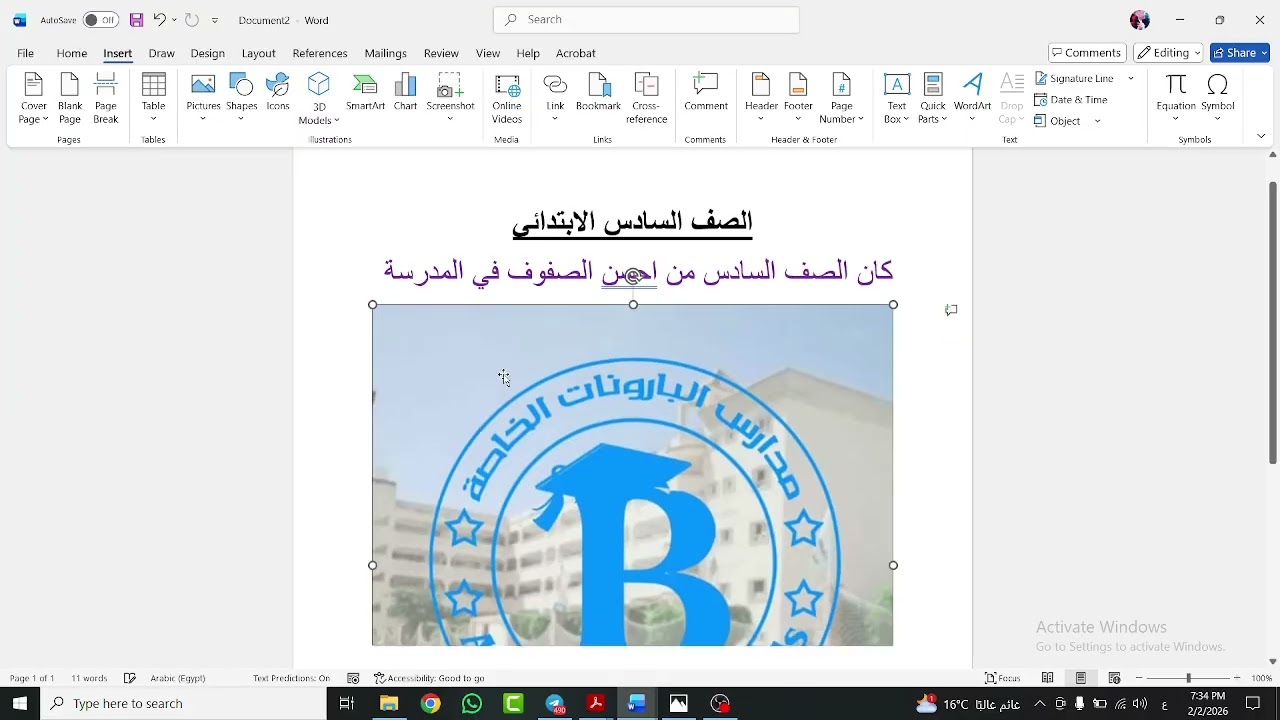Go to the References tab
The width and height of the screenshot is (1280, 720).
[x=320, y=53]
